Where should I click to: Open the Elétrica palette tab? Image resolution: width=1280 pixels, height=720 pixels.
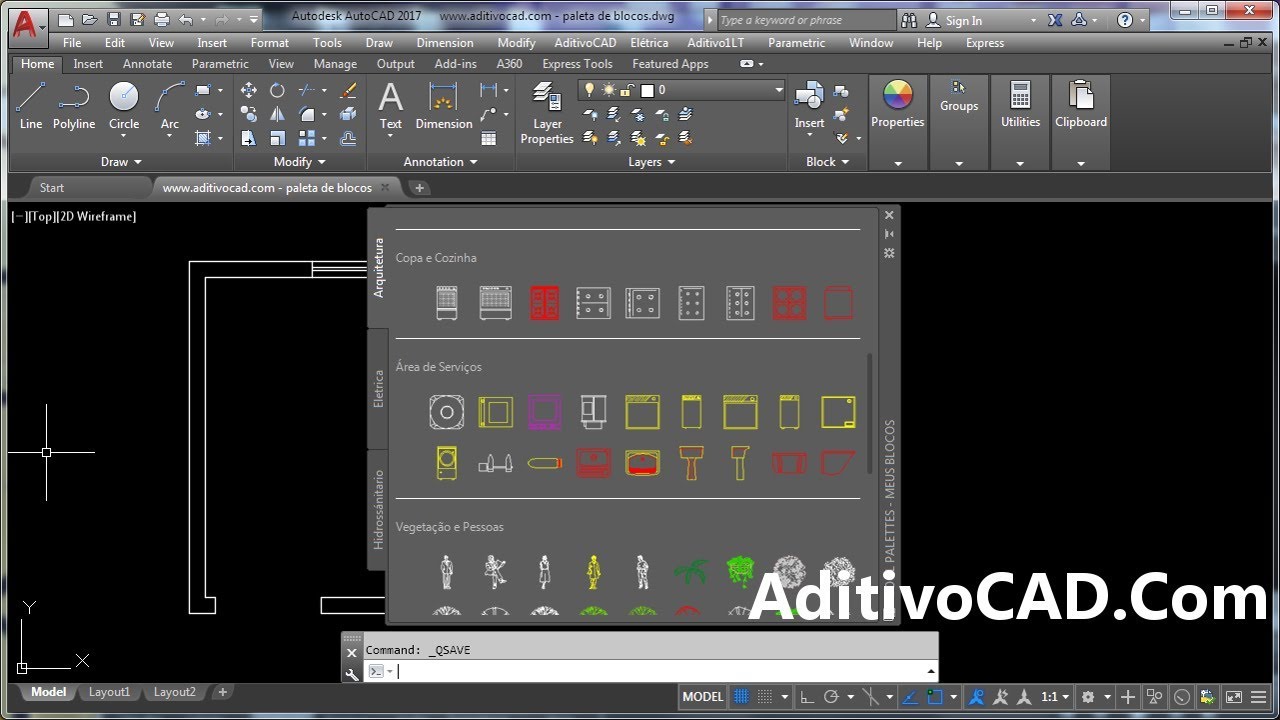378,389
